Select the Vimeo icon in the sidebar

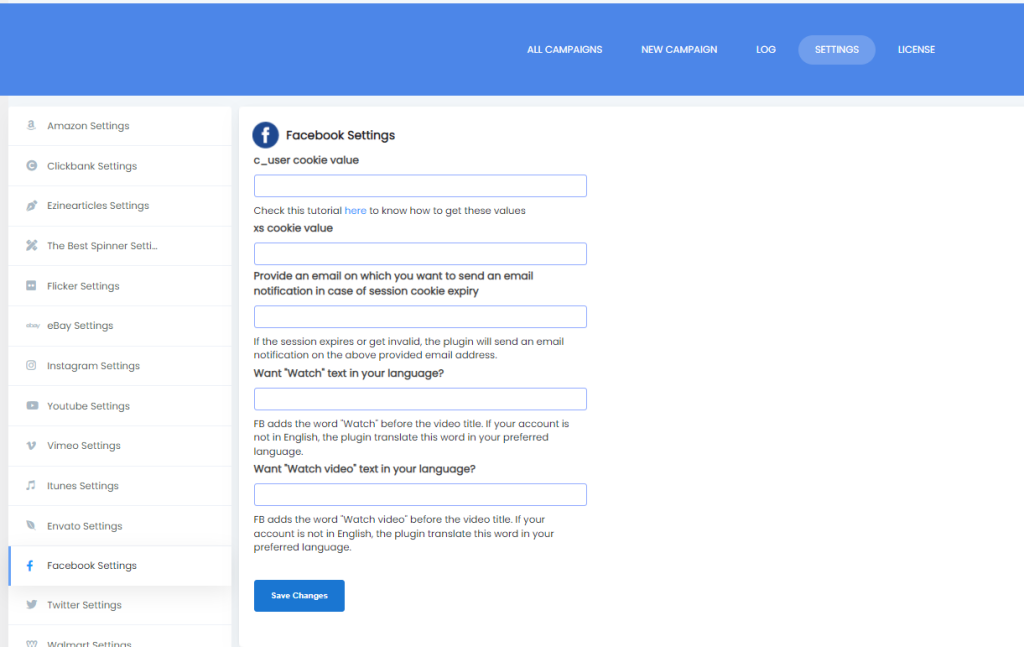31,445
